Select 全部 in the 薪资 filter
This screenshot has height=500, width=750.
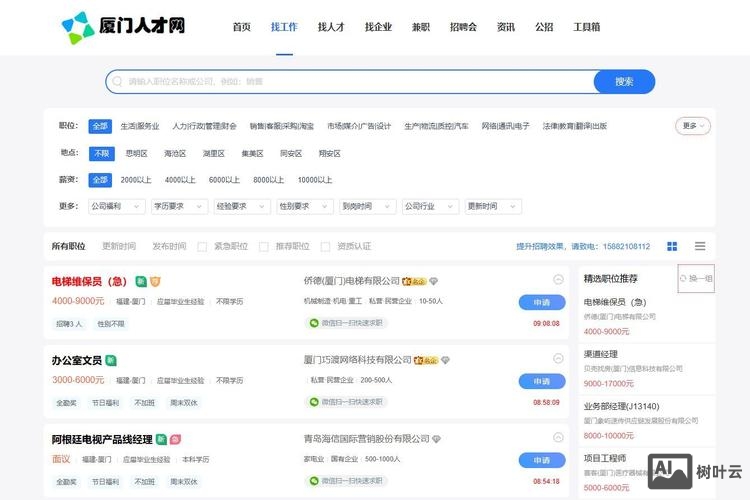pyautogui.click(x=100, y=180)
